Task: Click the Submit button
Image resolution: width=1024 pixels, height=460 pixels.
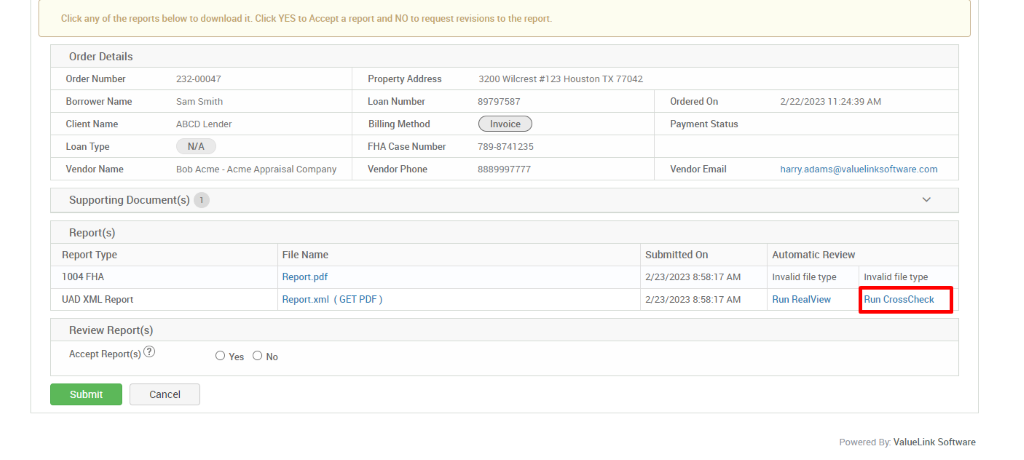Action: click(x=86, y=394)
